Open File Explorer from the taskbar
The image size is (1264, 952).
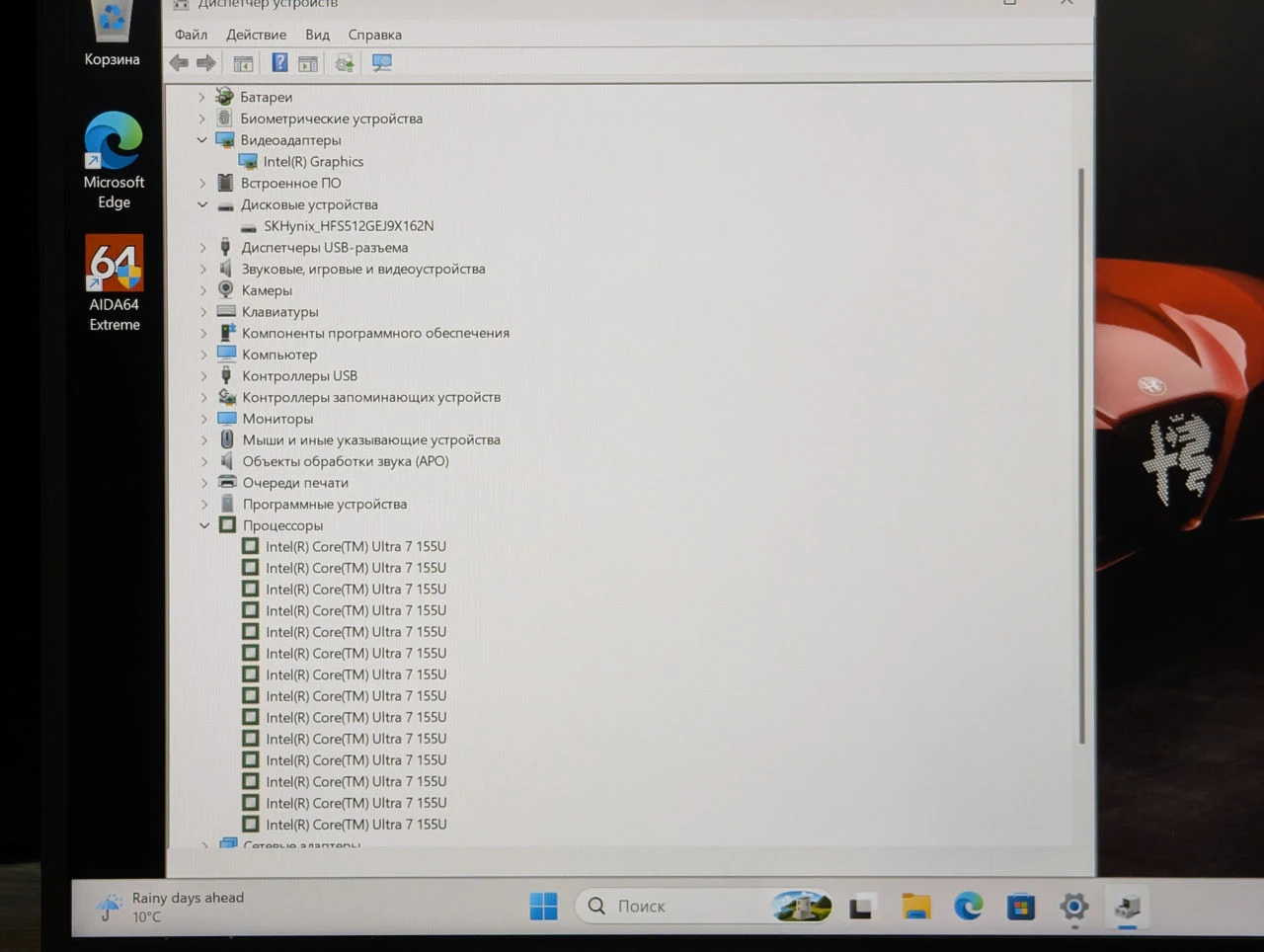pos(916,906)
